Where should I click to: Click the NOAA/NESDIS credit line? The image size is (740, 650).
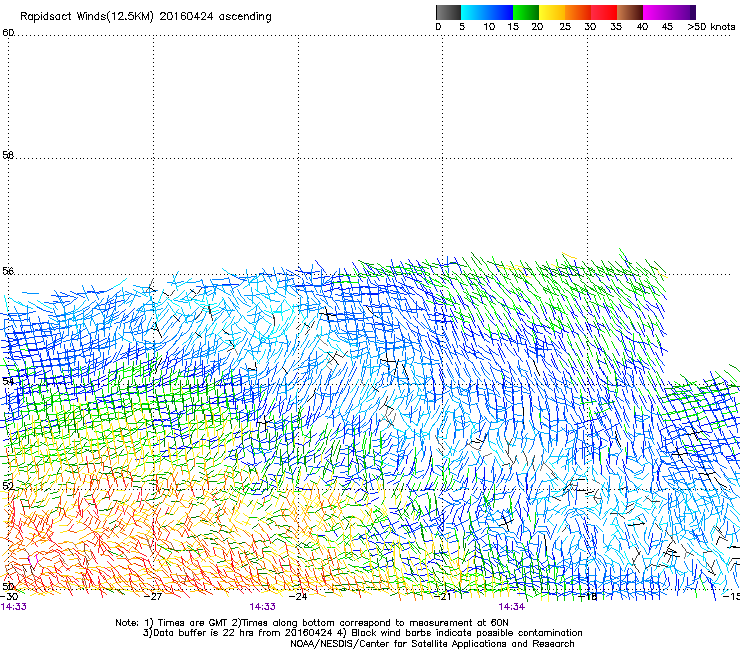tap(432, 644)
